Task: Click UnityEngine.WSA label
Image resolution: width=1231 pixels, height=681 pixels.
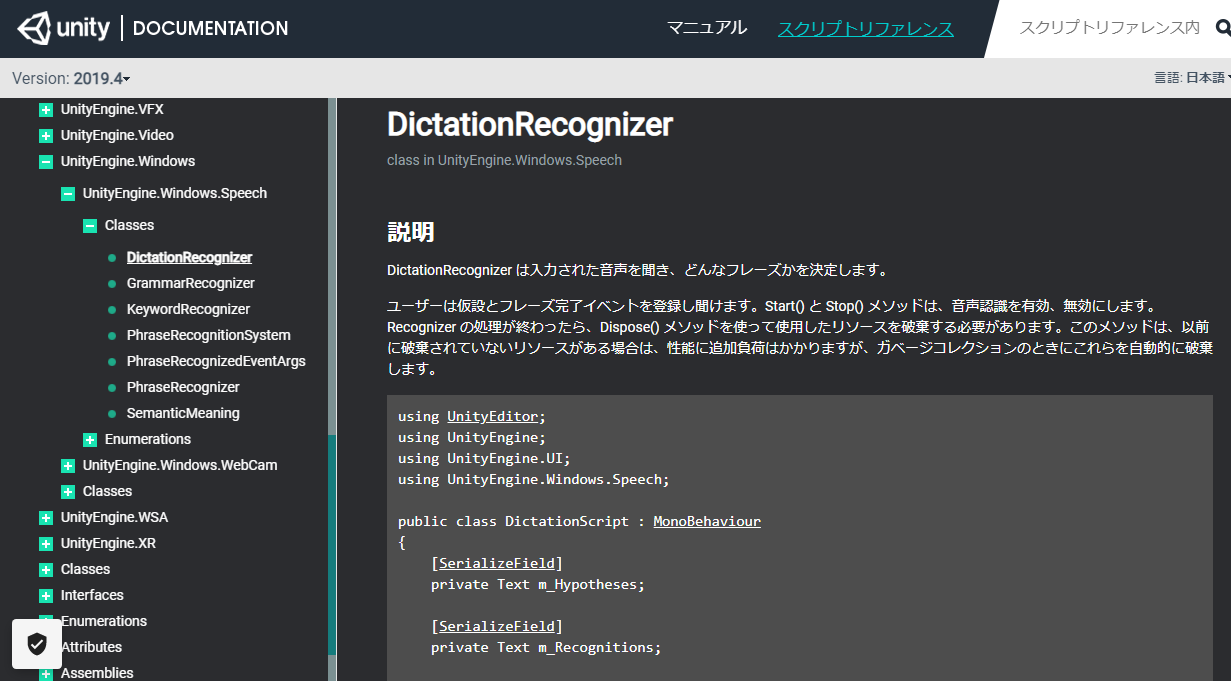Action: coord(114,517)
